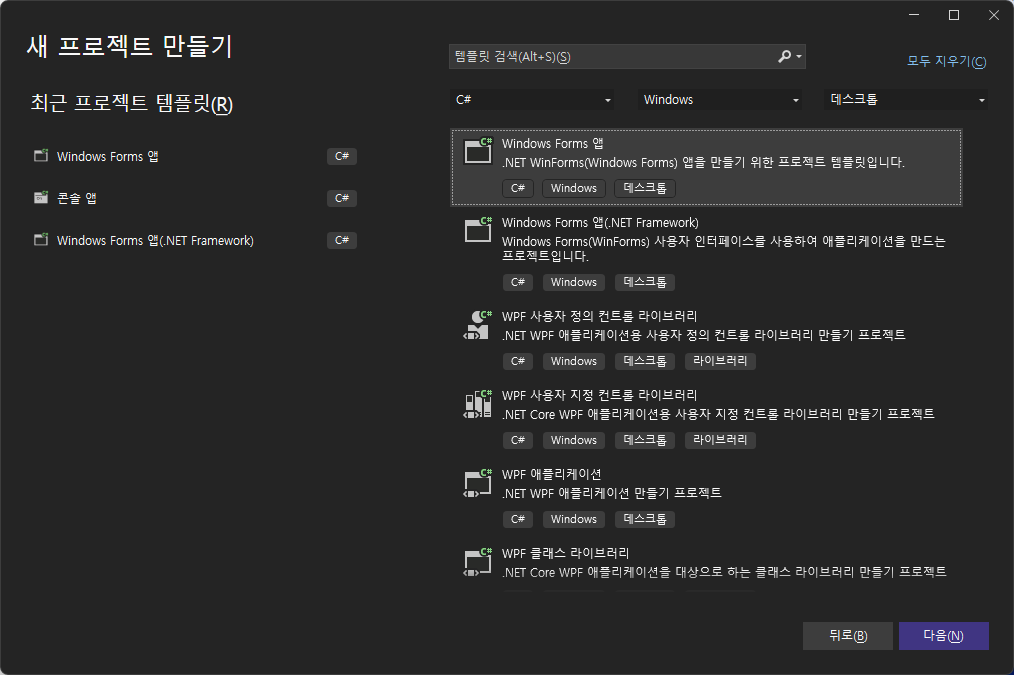Image resolution: width=1014 pixels, height=675 pixels.
Task: Click the Windows Forms 앱(.NET Framework) template icon
Action: (479, 230)
